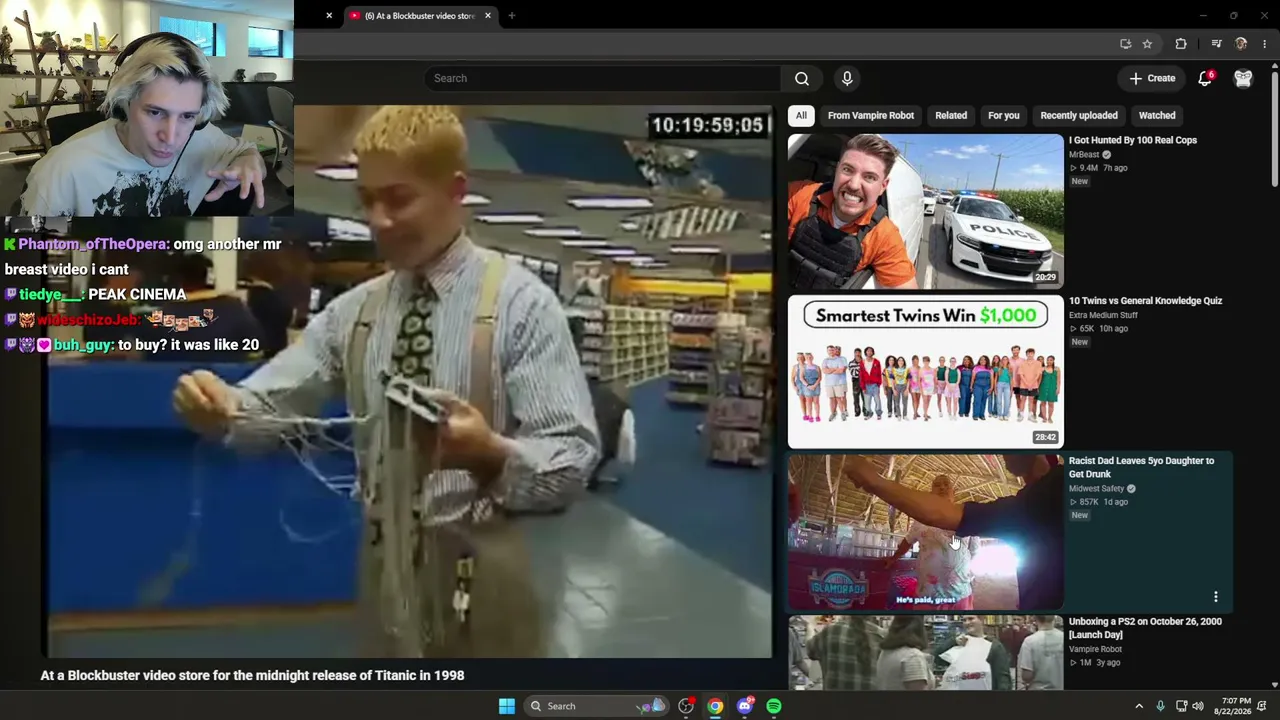Switch to Chrome in the taskbar
Screen dimensions: 1280x720
coord(715,706)
